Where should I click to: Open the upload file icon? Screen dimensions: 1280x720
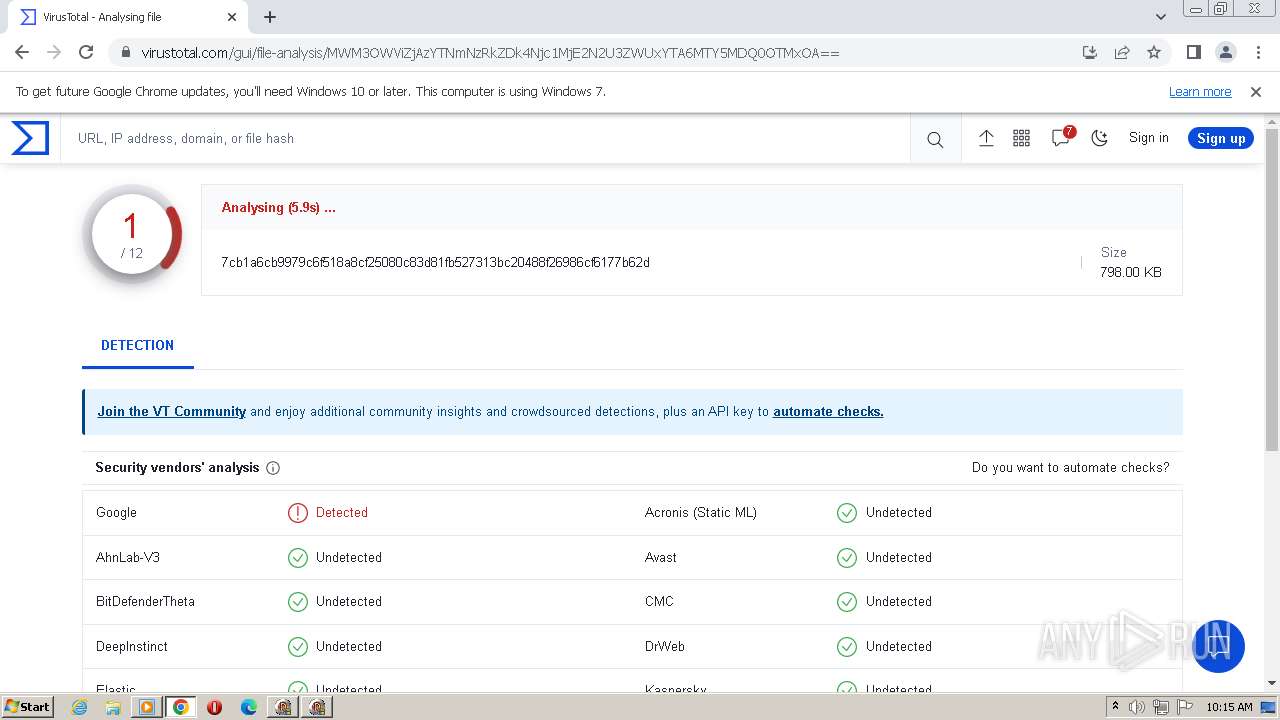(986, 138)
